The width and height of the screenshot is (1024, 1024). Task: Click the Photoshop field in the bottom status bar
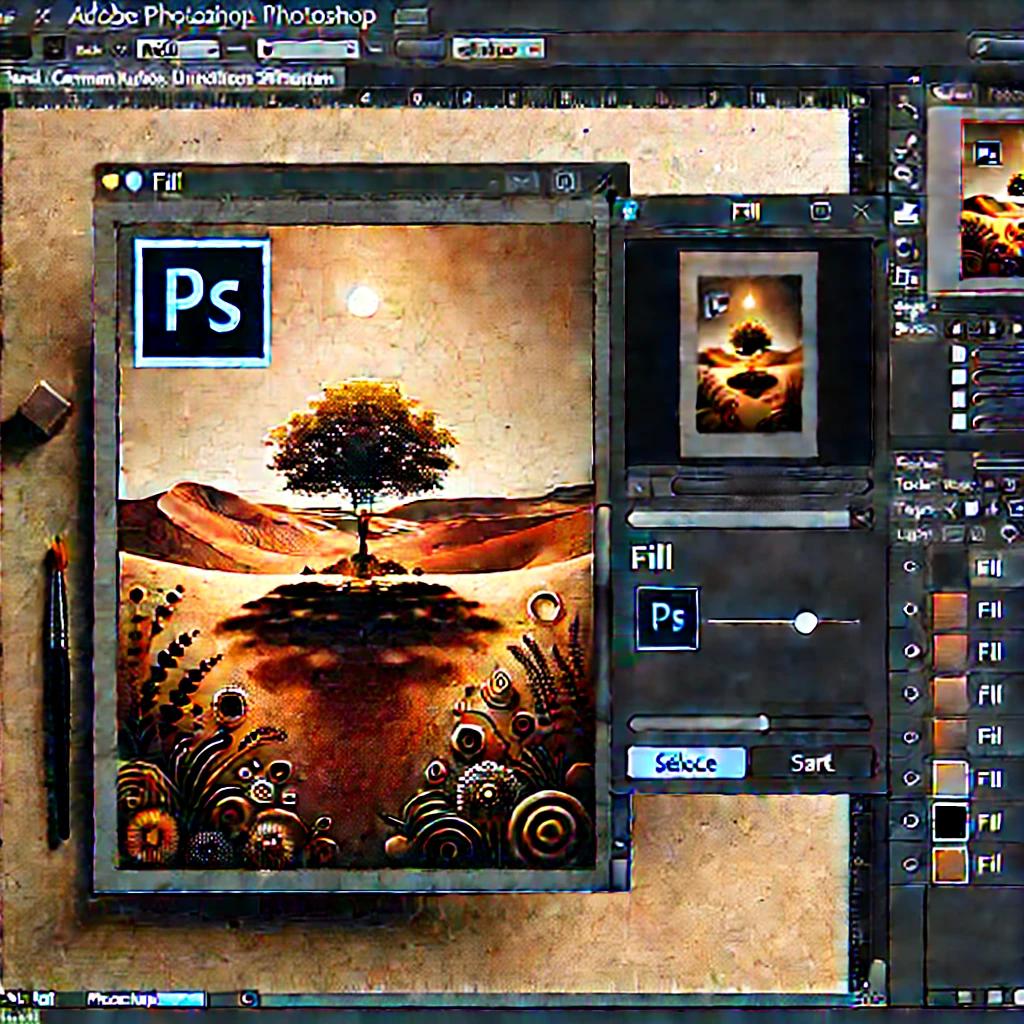pos(146,999)
